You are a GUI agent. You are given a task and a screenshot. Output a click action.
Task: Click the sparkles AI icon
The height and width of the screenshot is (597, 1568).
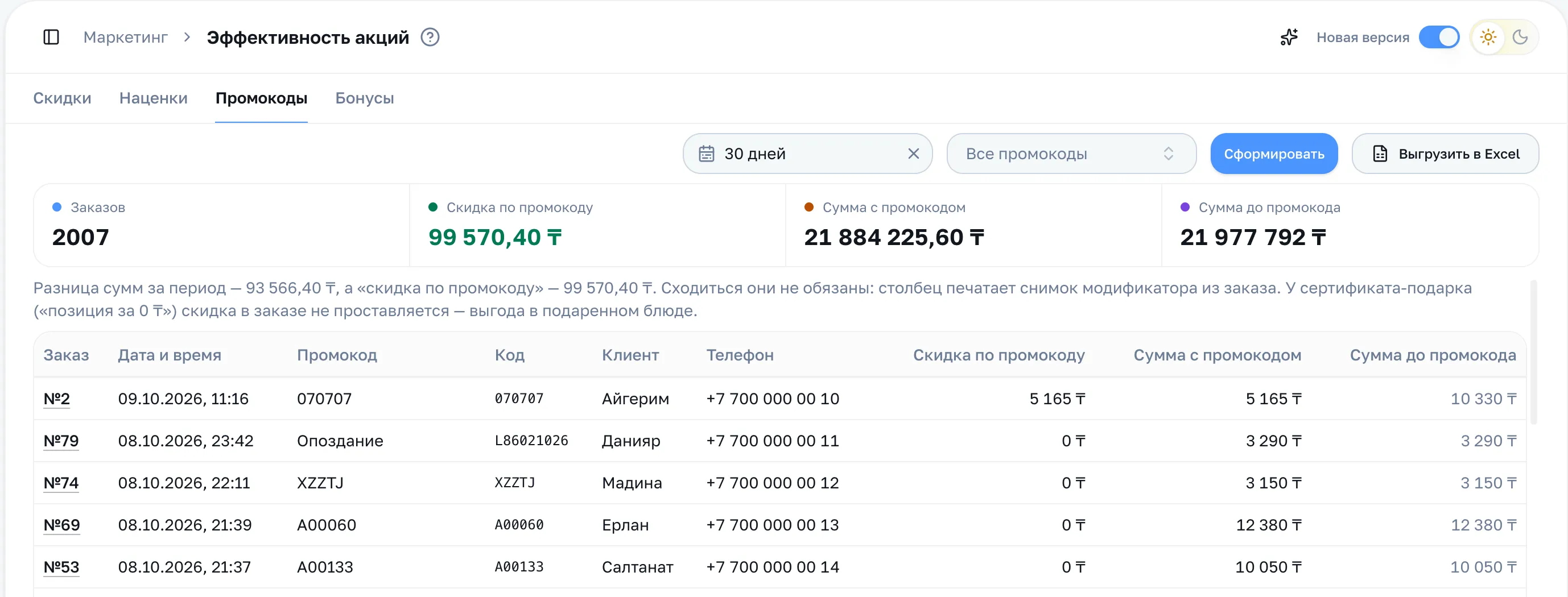tap(1288, 37)
